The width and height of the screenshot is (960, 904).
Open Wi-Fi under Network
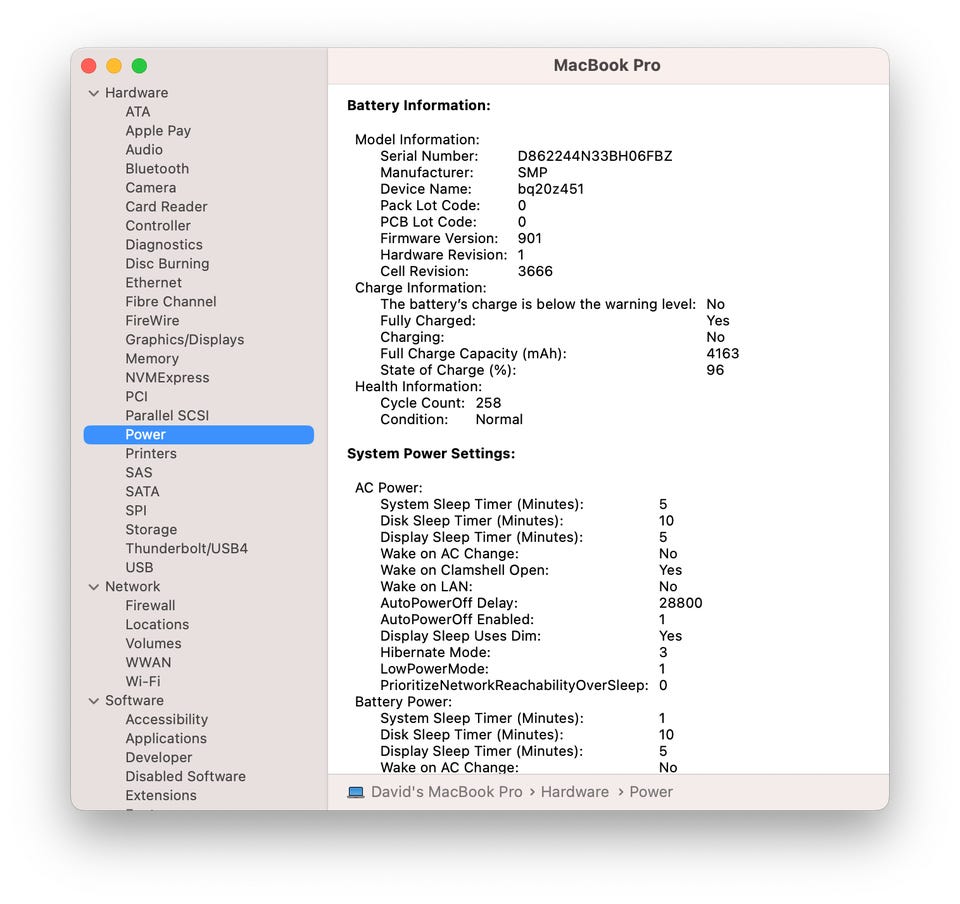[x=143, y=681]
